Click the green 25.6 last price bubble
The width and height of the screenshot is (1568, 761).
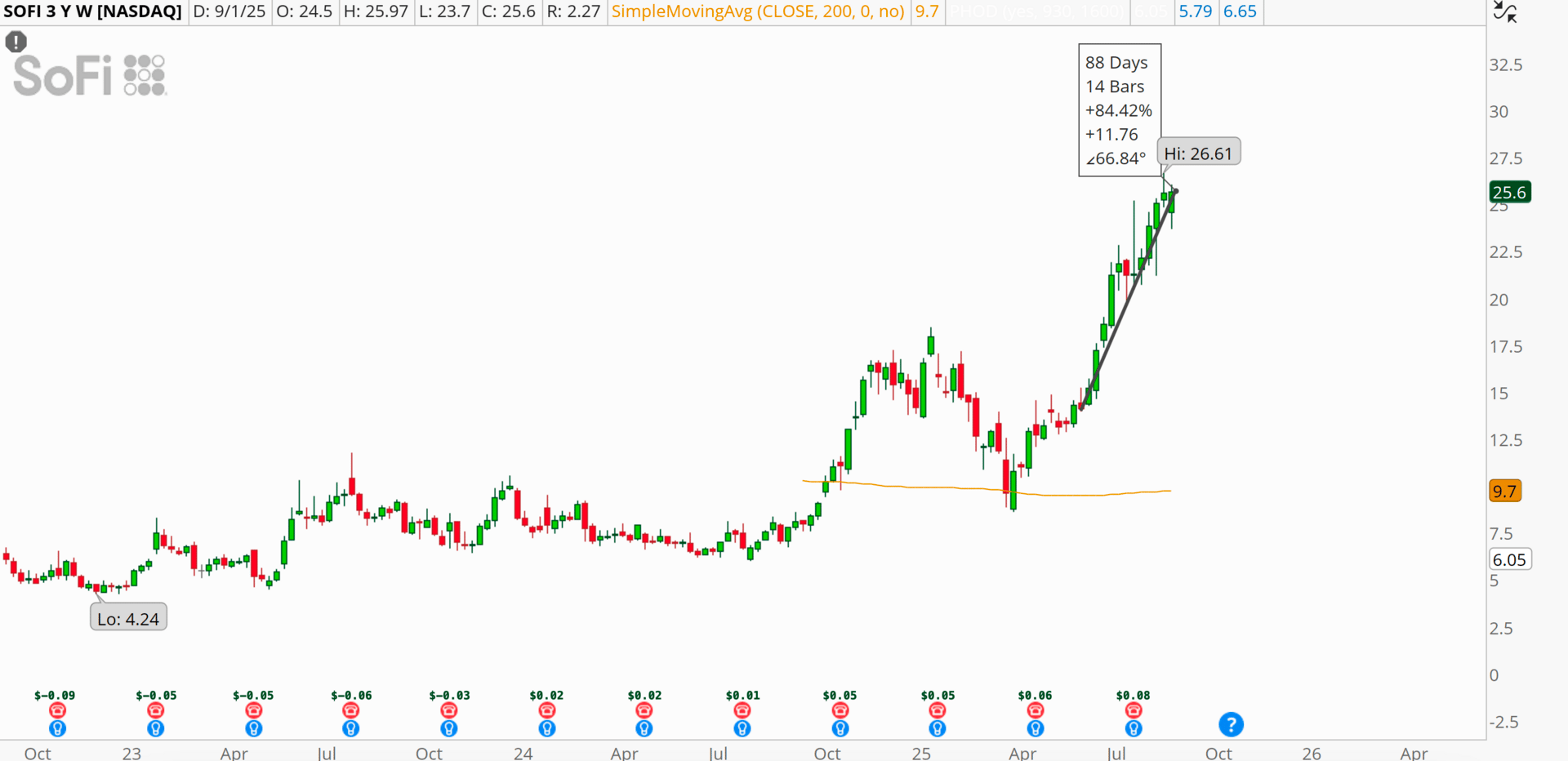coord(1509,192)
